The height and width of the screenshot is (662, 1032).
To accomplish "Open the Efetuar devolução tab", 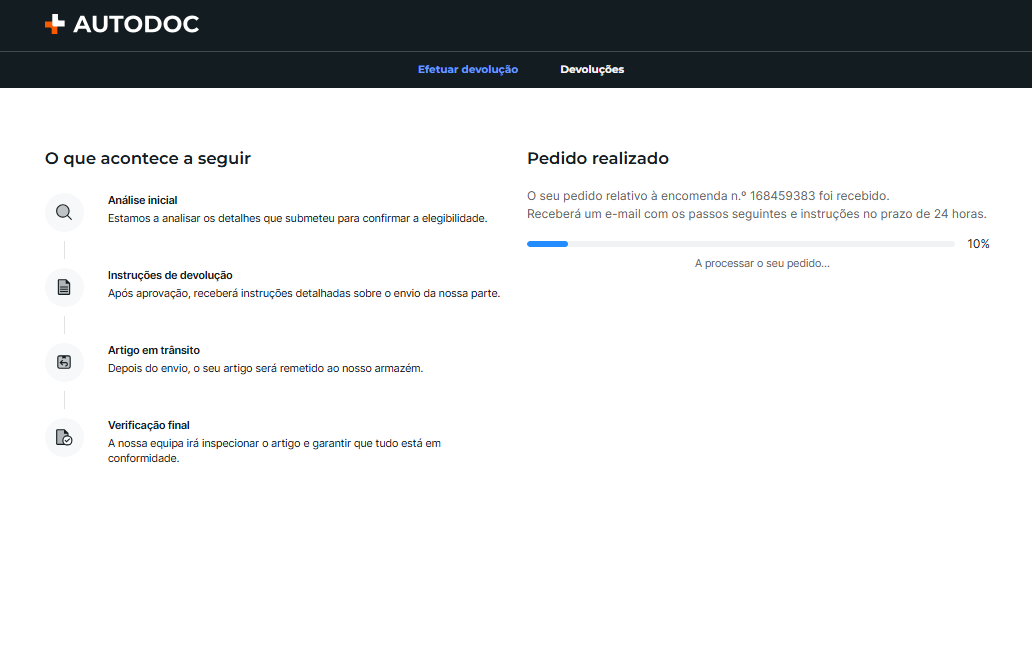I will pyautogui.click(x=468, y=69).
